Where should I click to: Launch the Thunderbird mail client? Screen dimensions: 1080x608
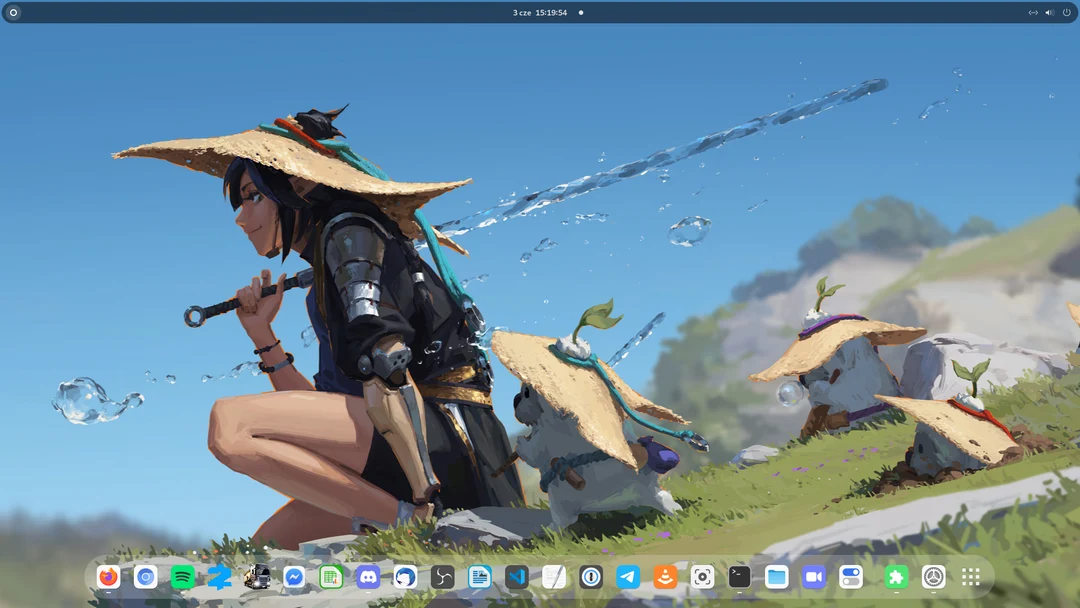[405, 577]
